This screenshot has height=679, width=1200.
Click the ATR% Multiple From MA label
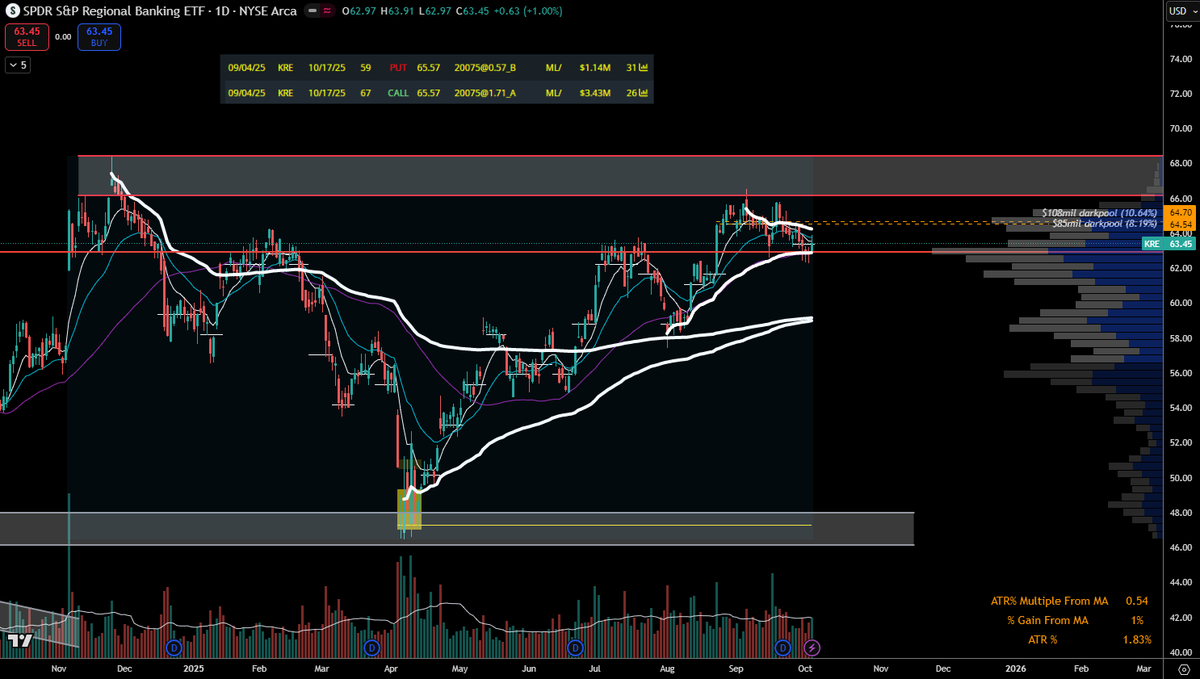click(1049, 601)
